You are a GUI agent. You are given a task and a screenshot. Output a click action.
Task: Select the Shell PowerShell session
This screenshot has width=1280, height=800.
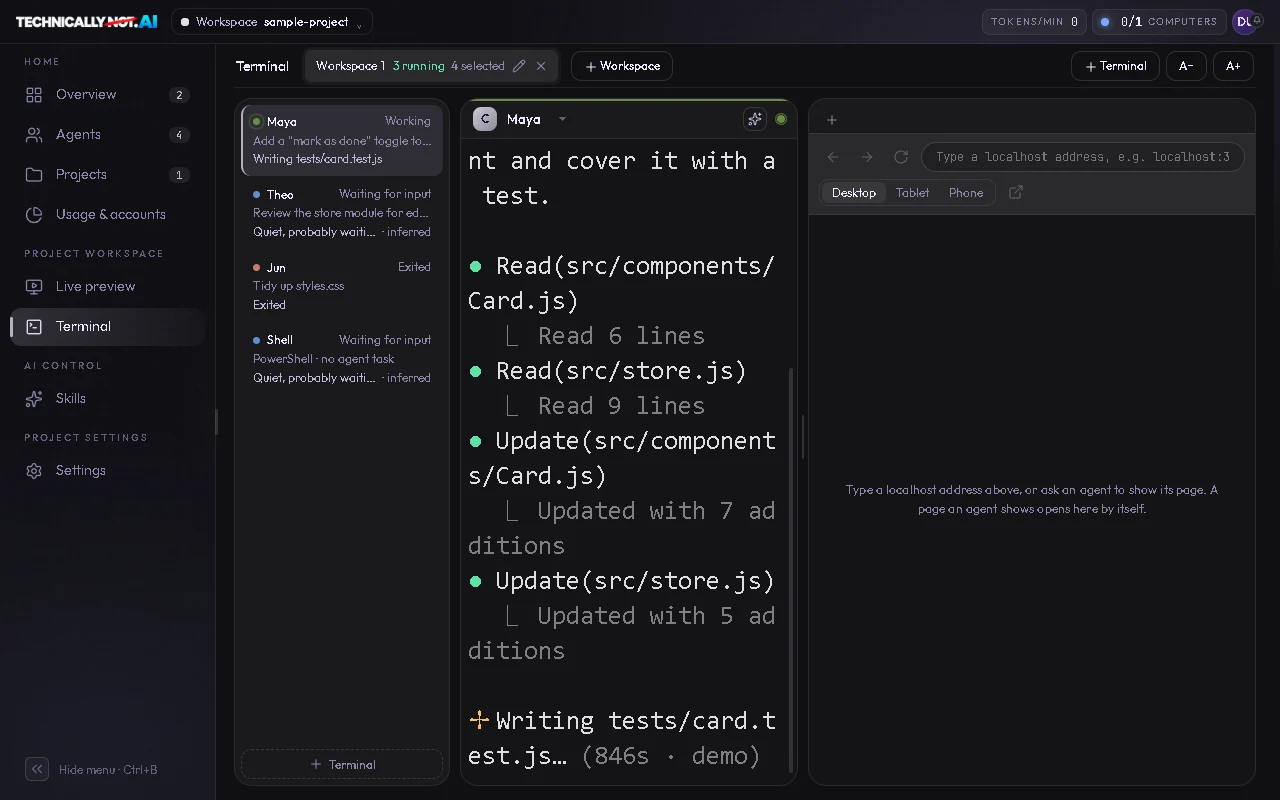pyautogui.click(x=342, y=359)
